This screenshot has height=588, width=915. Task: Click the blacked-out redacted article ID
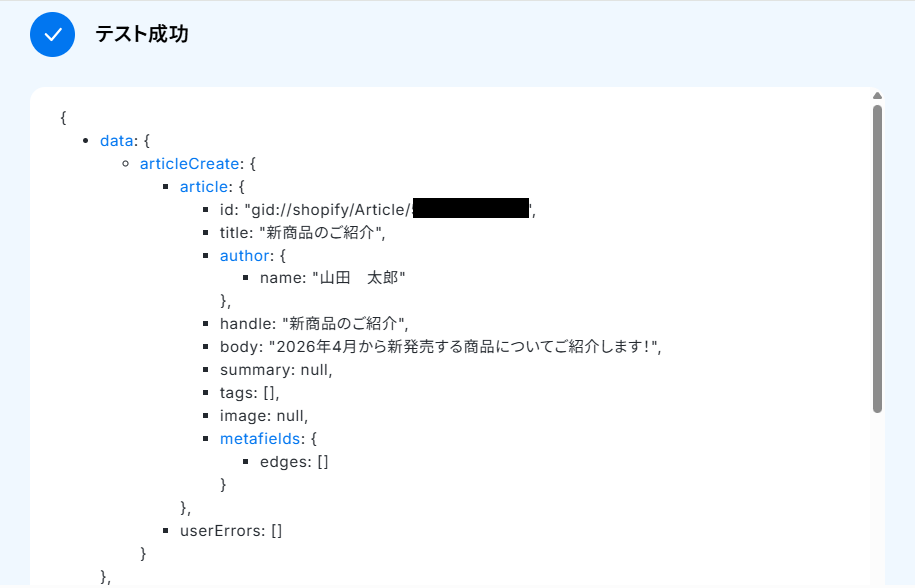[x=470, y=209]
